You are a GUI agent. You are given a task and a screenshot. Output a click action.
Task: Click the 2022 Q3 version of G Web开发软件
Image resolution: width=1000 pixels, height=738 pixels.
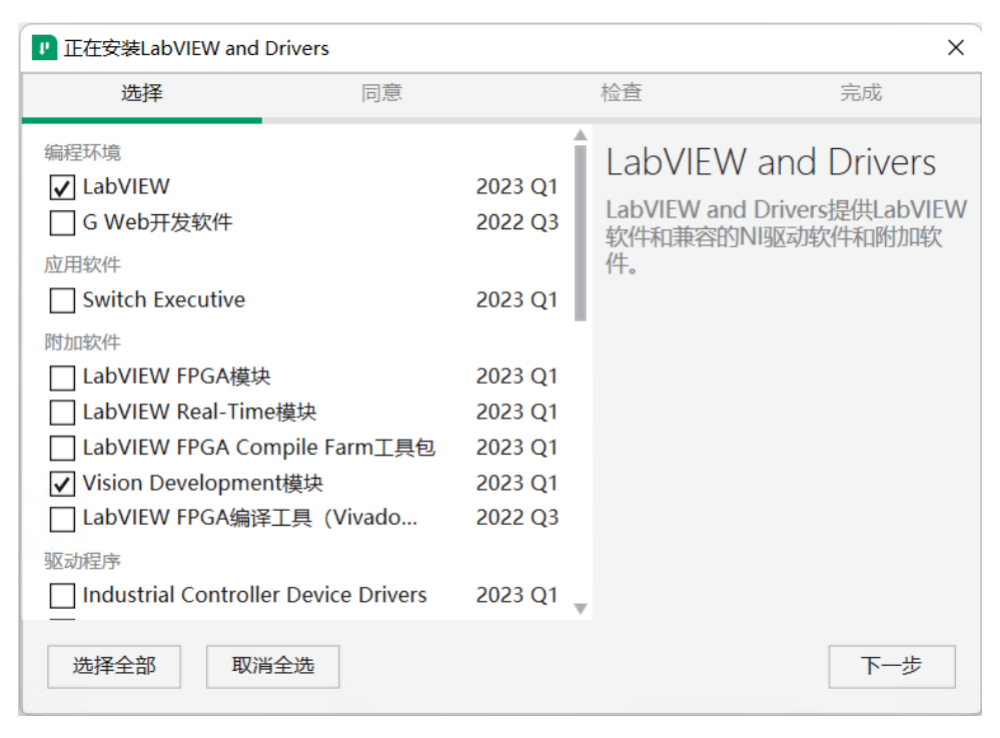click(517, 223)
